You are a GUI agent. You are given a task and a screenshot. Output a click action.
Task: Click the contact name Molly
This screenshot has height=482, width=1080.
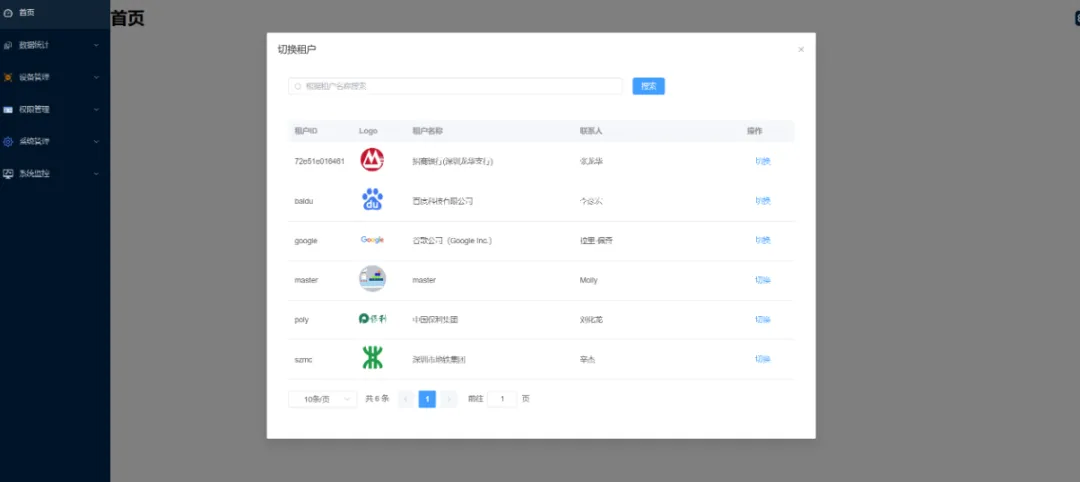[x=589, y=280]
